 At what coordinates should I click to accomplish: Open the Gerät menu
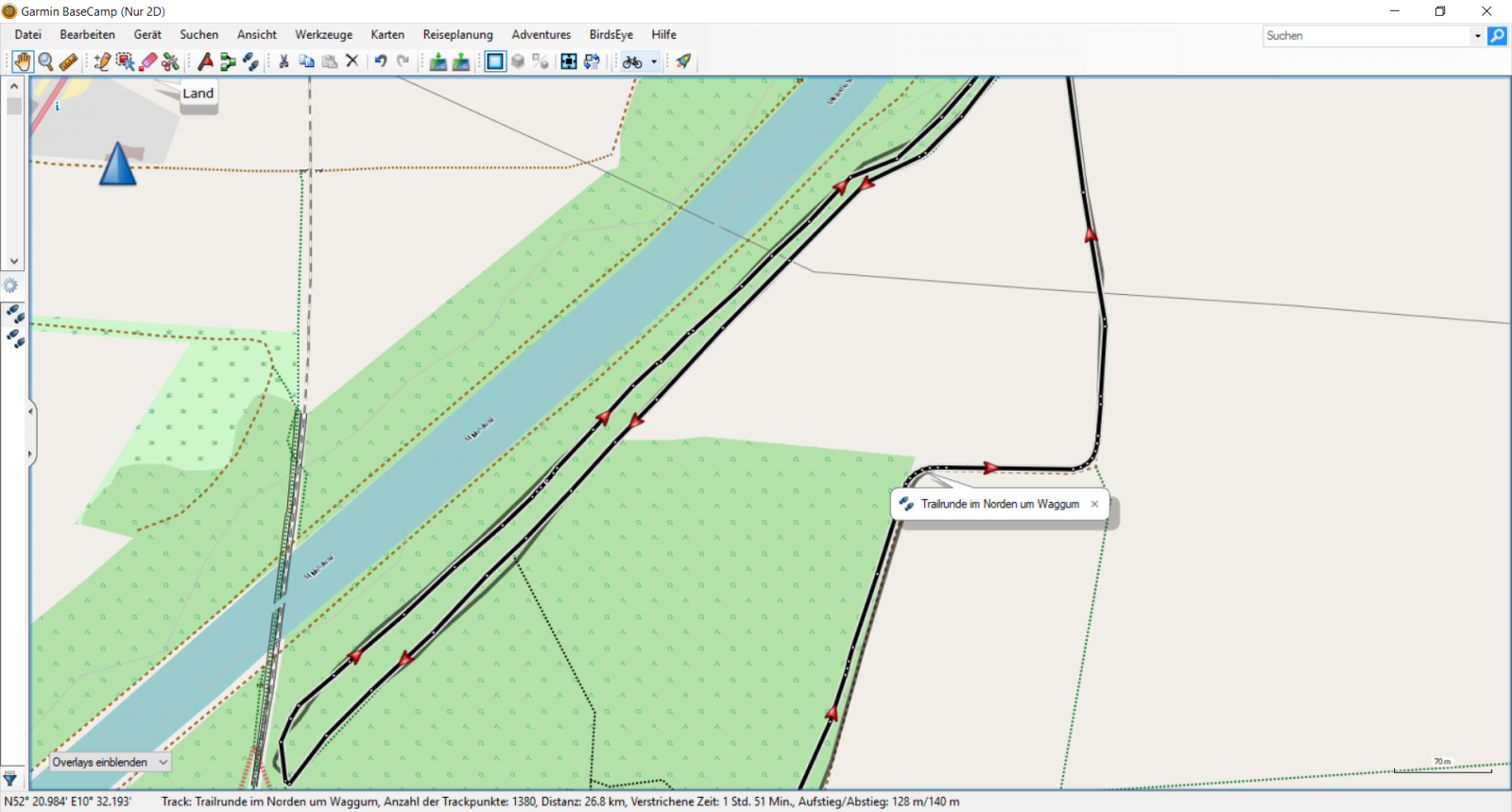click(x=147, y=35)
